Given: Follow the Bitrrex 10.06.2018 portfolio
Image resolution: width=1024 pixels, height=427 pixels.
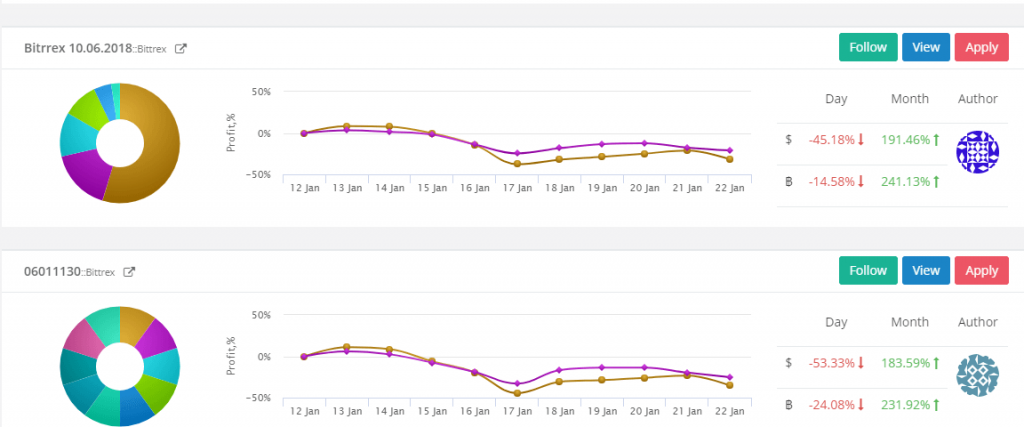Looking at the screenshot, I should (867, 47).
